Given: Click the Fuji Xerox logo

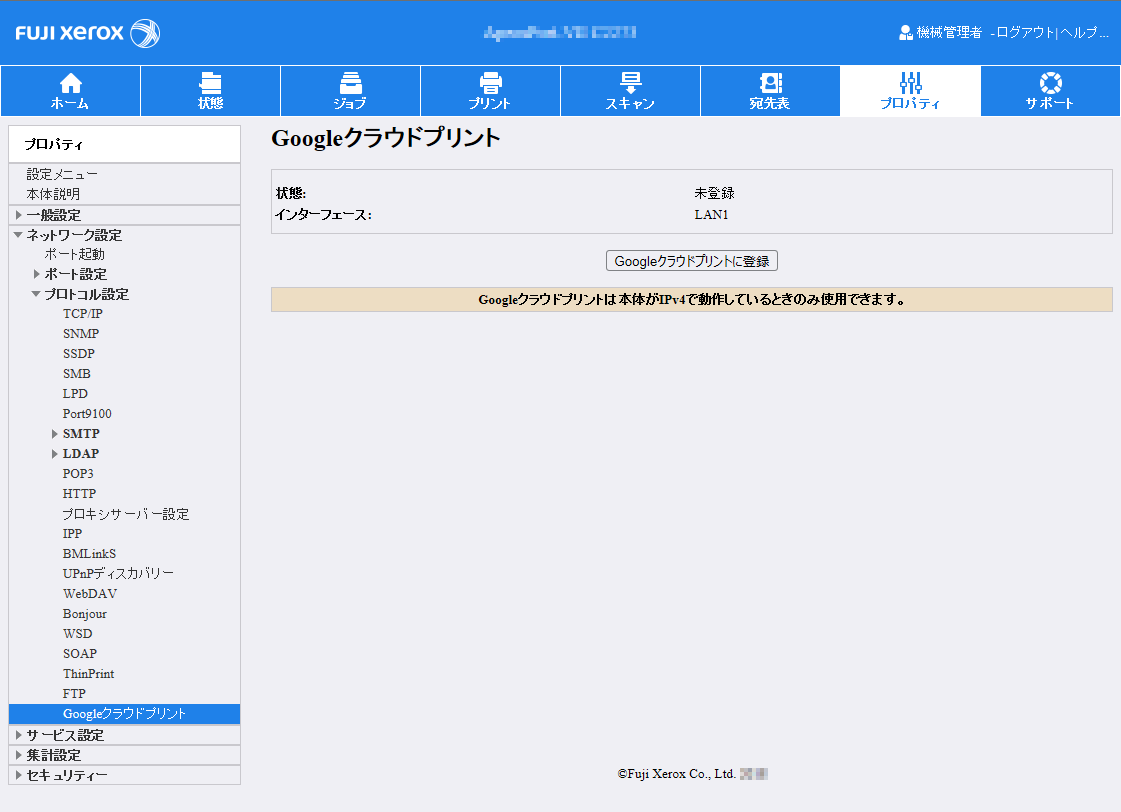Looking at the screenshot, I should (x=88, y=33).
